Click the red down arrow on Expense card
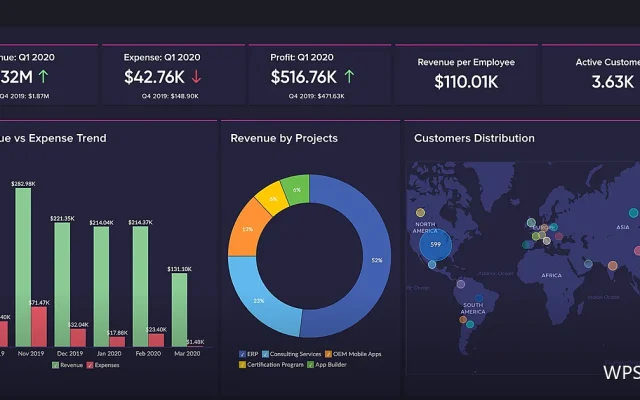The height and width of the screenshot is (400, 640). click(x=196, y=76)
